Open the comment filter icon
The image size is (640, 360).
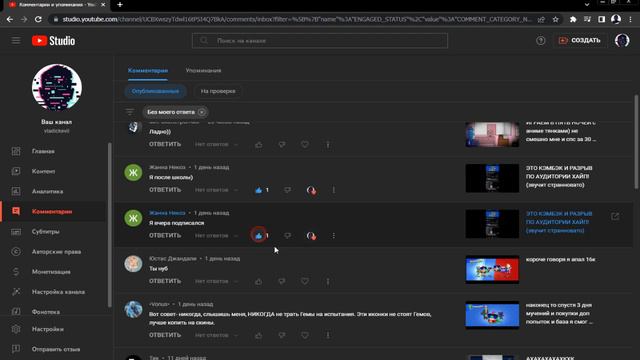coord(129,112)
